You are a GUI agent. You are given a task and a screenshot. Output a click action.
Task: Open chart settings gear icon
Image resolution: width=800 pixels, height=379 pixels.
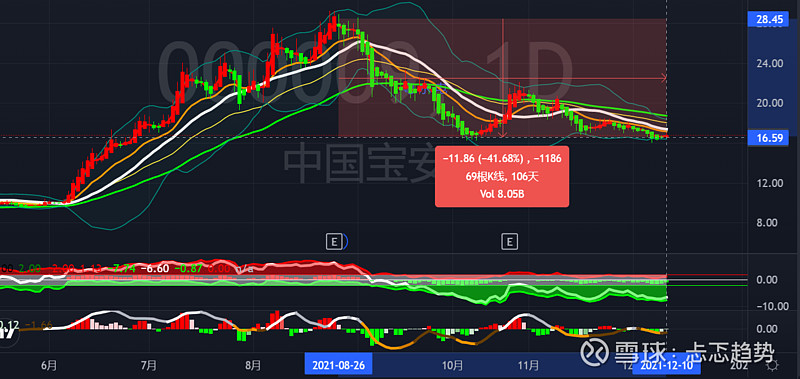(x=773, y=366)
